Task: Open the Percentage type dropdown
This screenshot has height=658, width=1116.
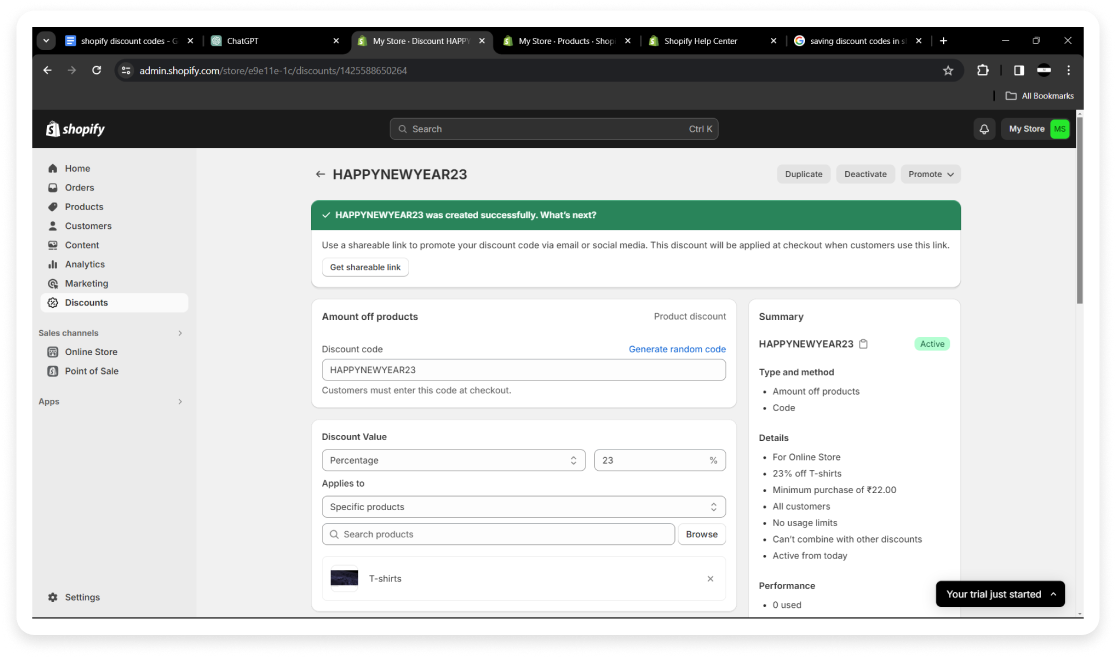Action: coord(453,460)
